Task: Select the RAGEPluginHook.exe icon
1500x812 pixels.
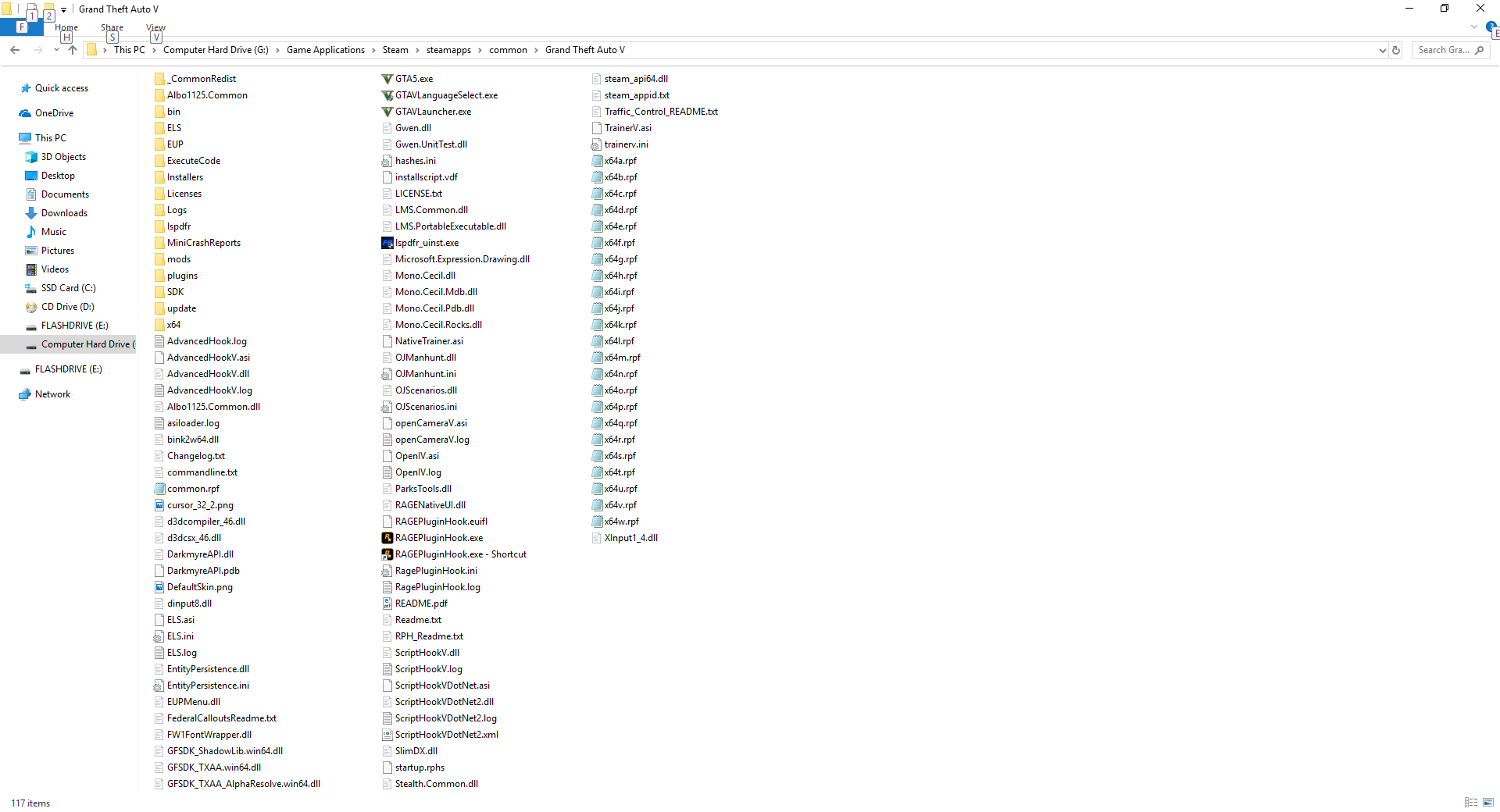Action: pos(387,538)
